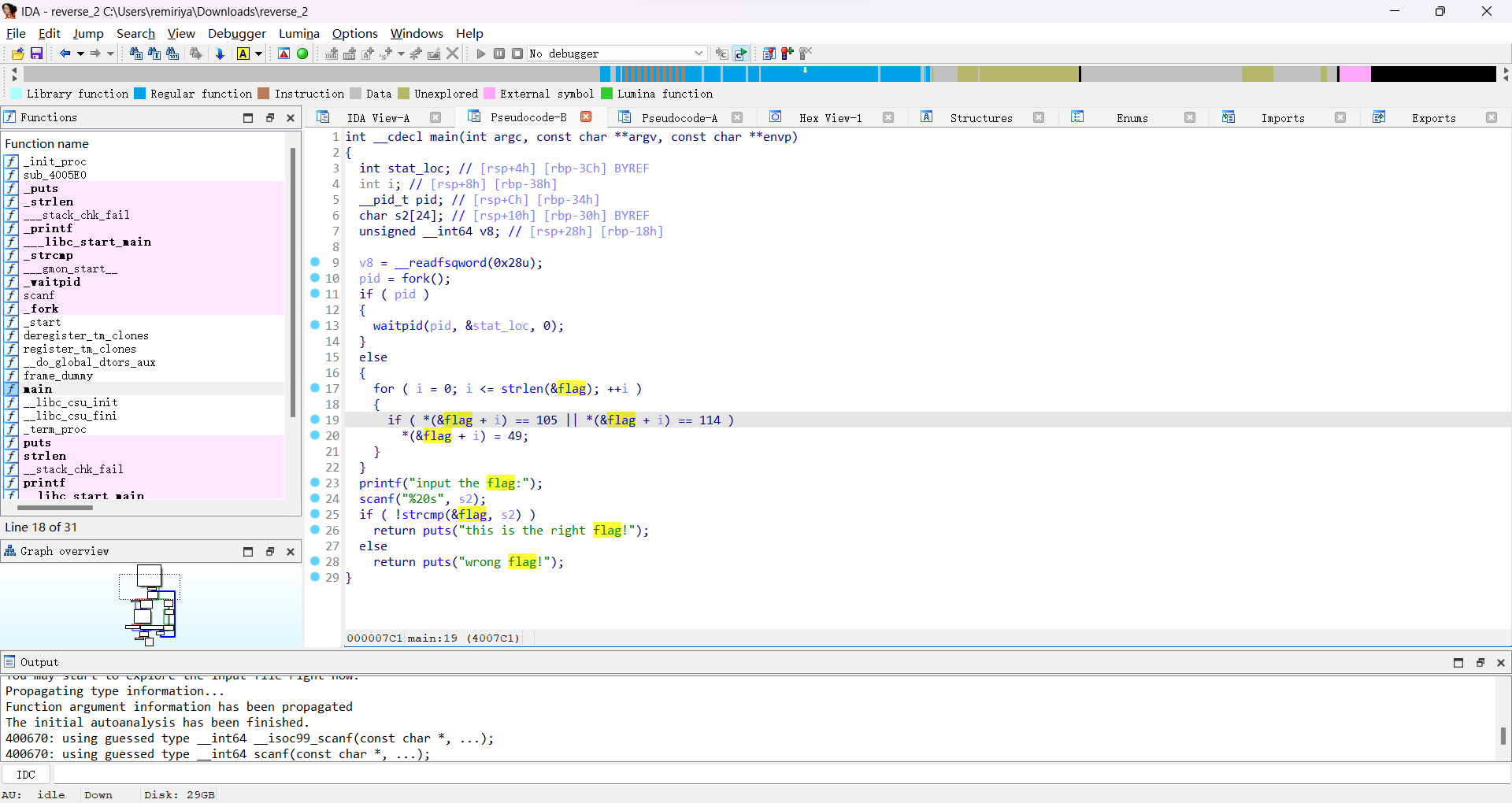Switch to the Hex View-1 tab
The width and height of the screenshot is (1512, 803).
click(830, 117)
